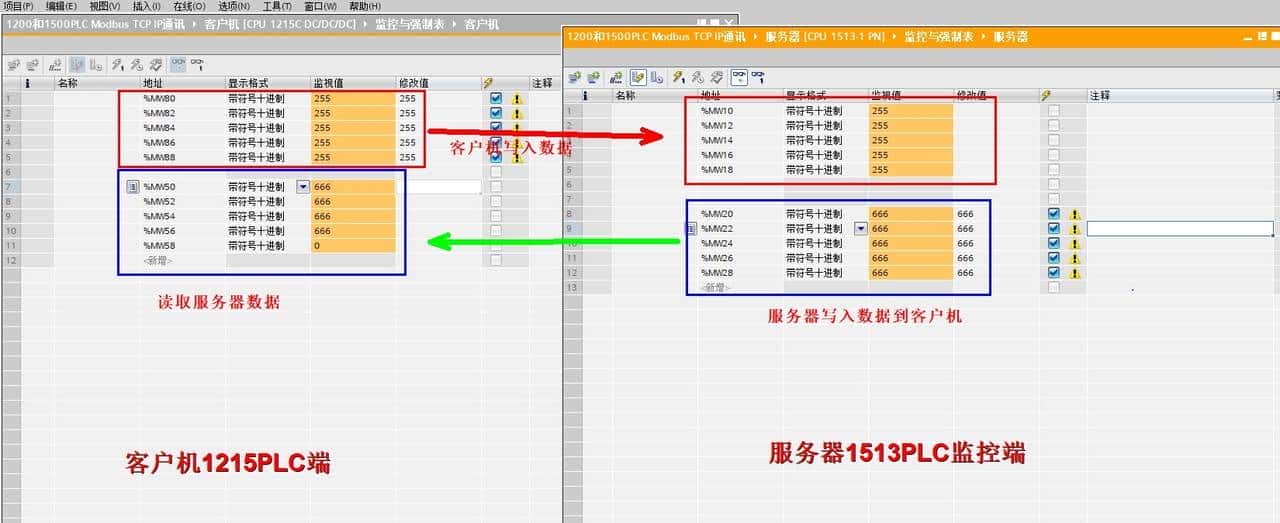Open the 工具(T) menu
The image size is (1280, 523).
[x=277, y=6]
